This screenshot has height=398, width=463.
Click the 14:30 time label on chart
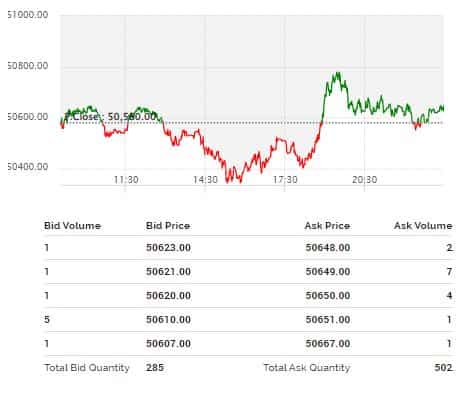(x=205, y=180)
